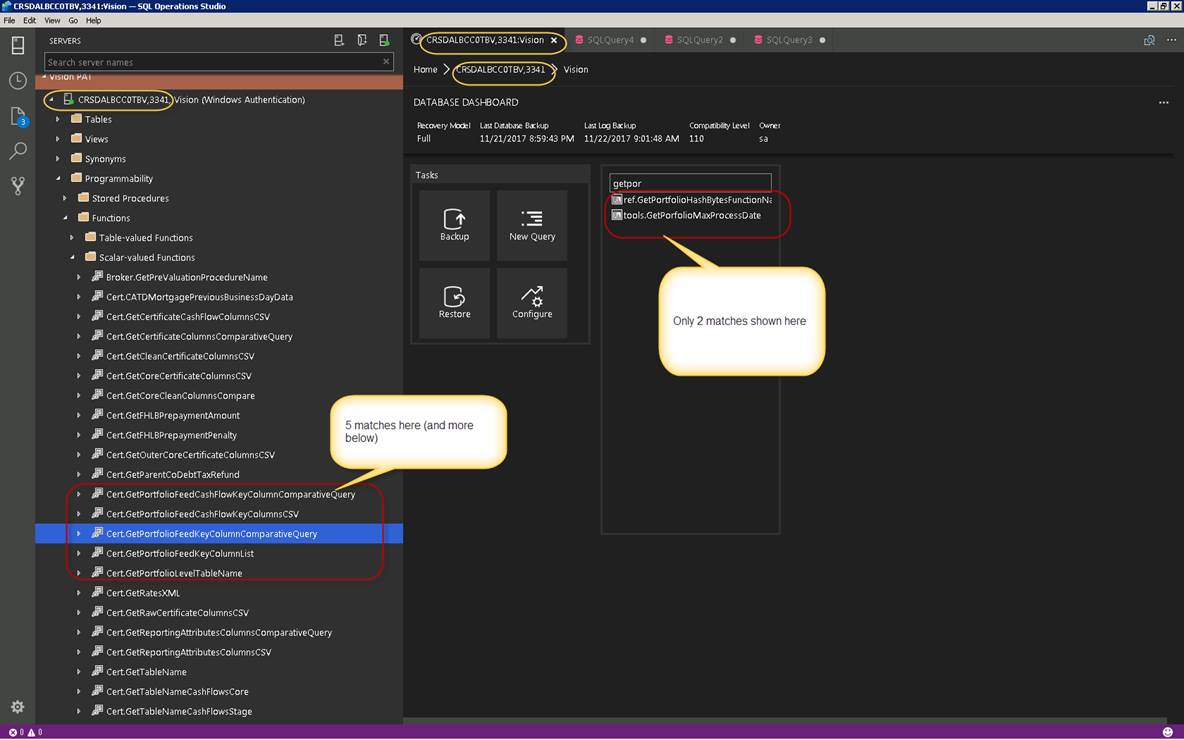Image resolution: width=1184 pixels, height=740 pixels.
Task: Open the editor ellipsis actions menu
Action: (1172, 40)
